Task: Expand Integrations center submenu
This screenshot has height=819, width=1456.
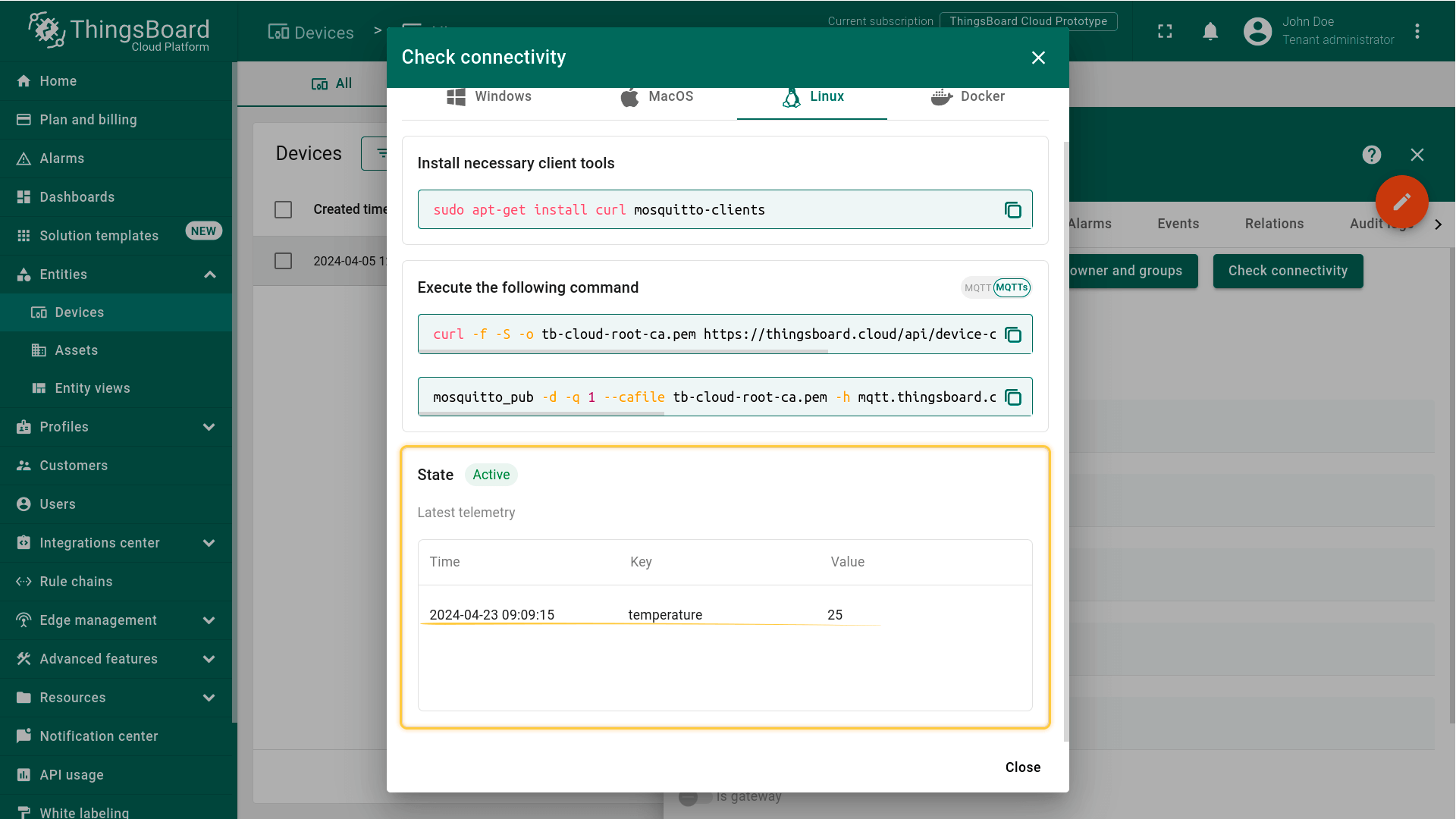Action: point(209,543)
